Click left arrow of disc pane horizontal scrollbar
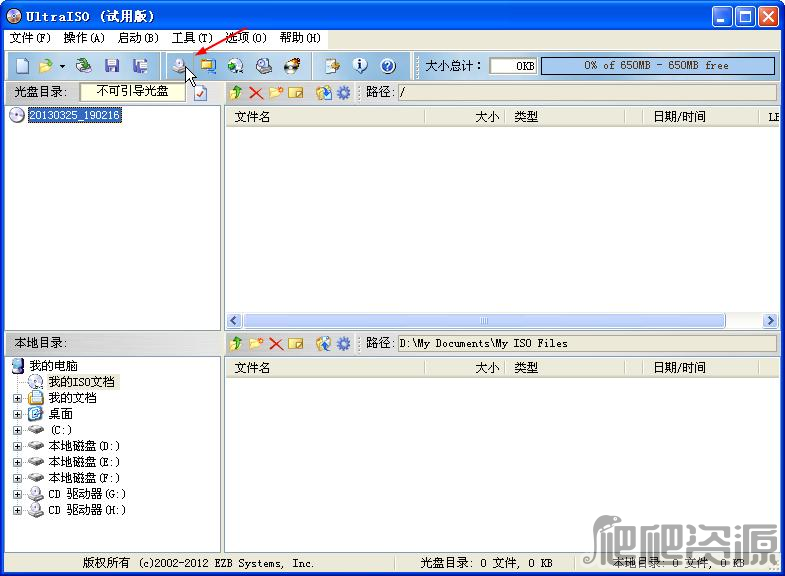 [234, 320]
